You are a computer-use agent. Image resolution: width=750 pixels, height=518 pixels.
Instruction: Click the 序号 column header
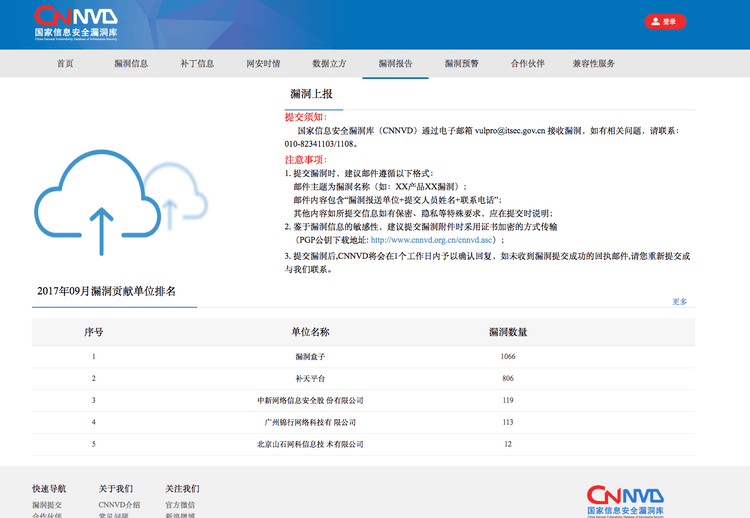[x=93, y=332]
